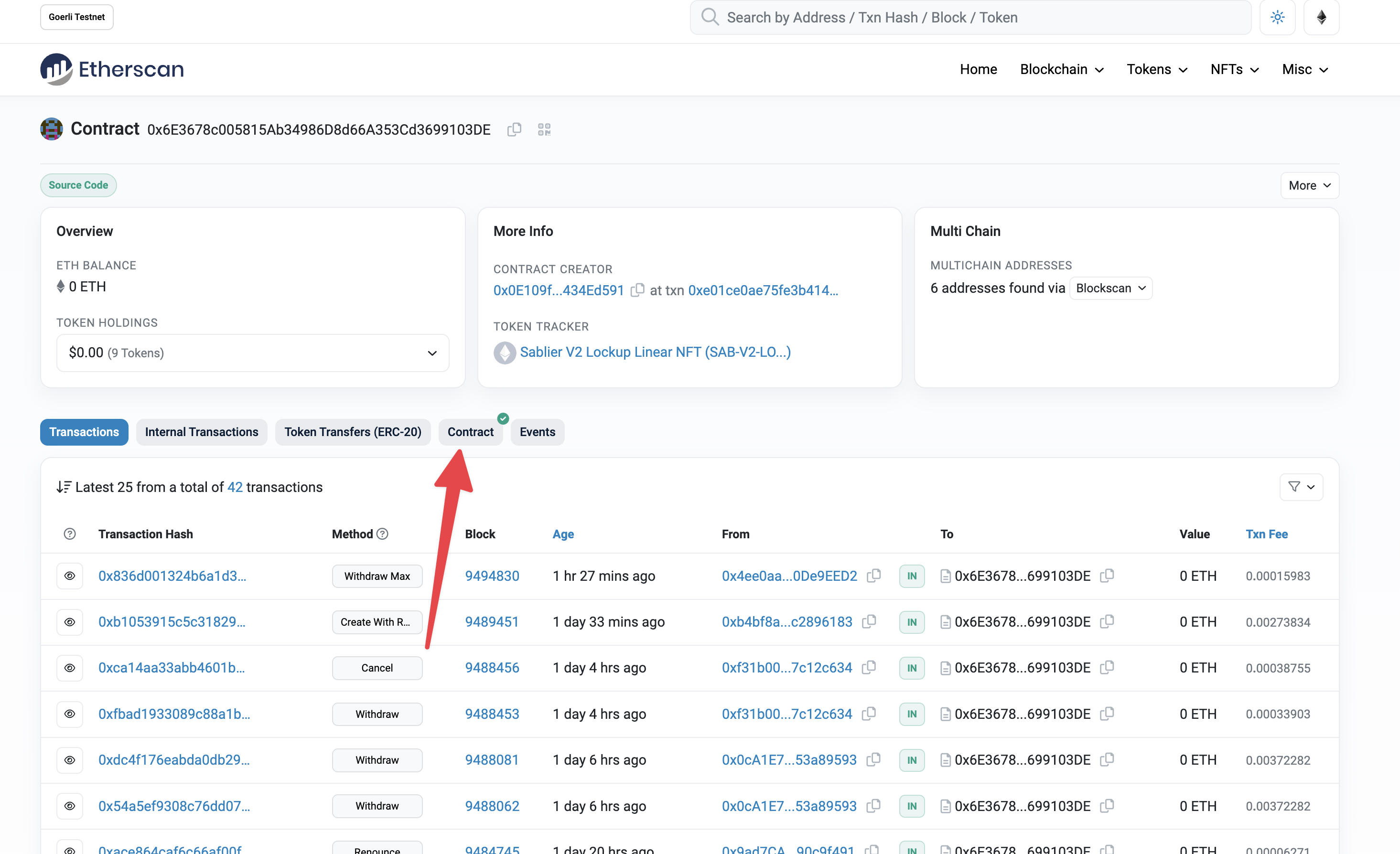Viewport: 1400px width, 854px height.
Task: Toggle eye preview for 0xb1053915c5c31829
Action: tap(70, 622)
